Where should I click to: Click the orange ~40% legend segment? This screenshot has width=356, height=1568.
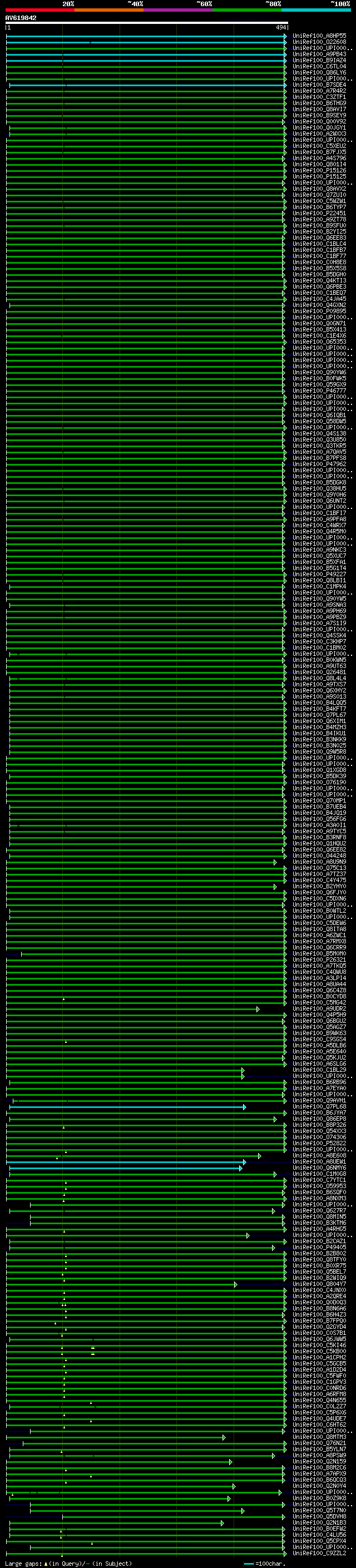(x=109, y=10)
